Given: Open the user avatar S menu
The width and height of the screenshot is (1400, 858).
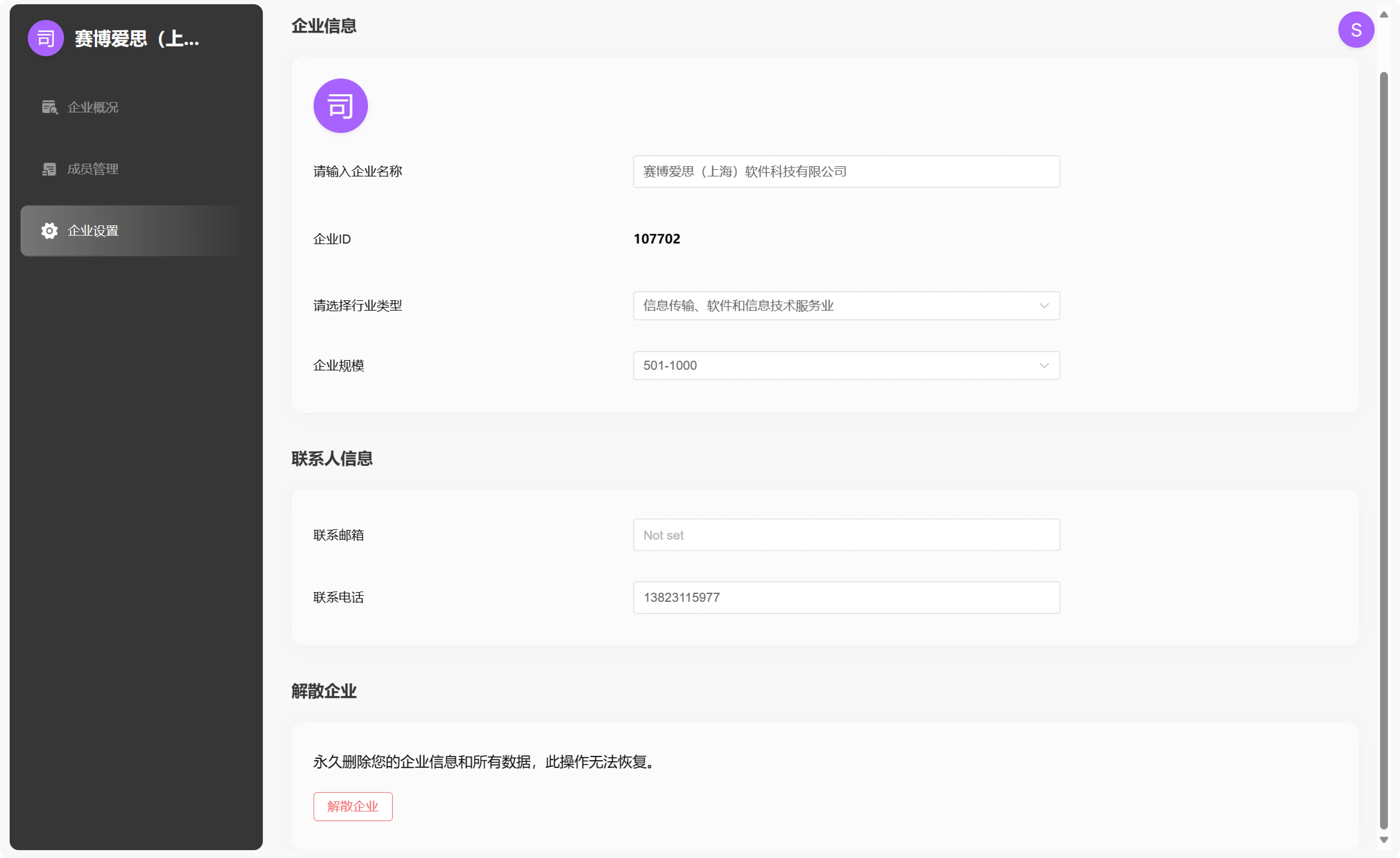Looking at the screenshot, I should (x=1356, y=30).
